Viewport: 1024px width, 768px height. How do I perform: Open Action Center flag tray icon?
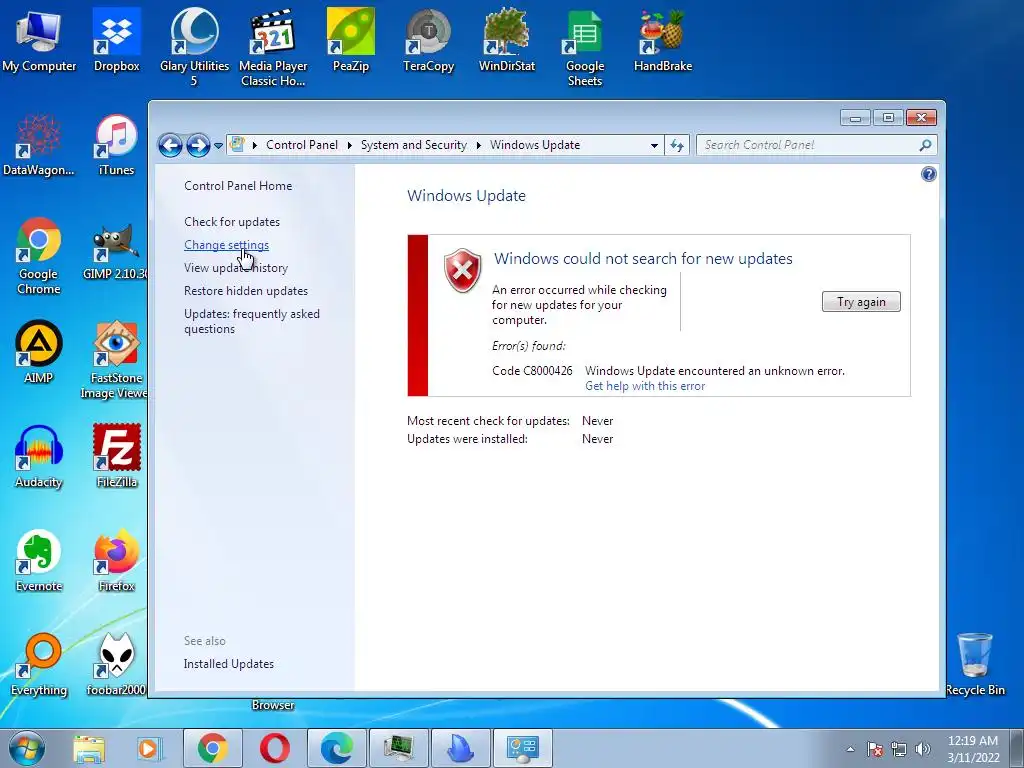(x=875, y=749)
